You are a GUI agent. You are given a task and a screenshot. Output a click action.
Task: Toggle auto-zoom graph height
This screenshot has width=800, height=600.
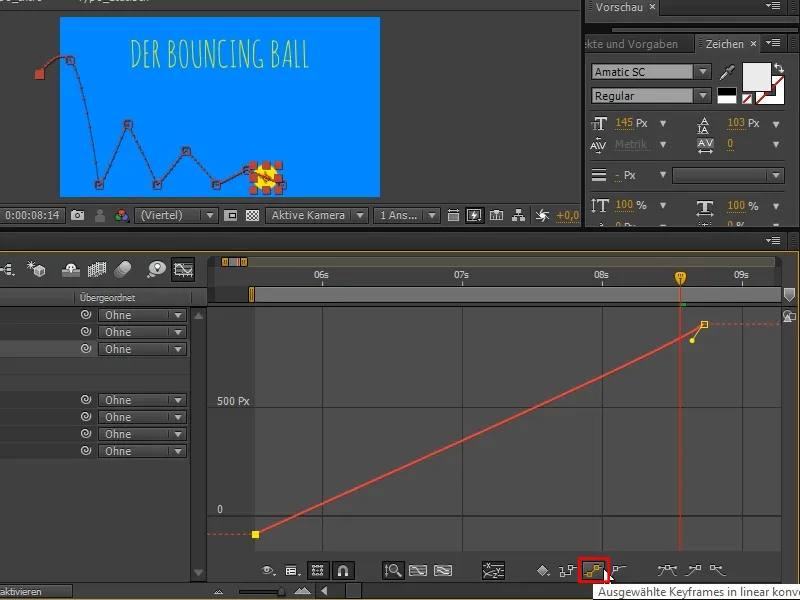coord(393,570)
